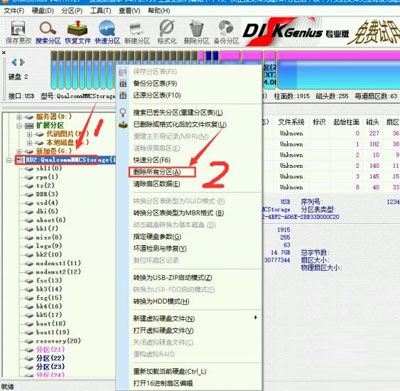Screen dimensions: 400x391
Task: Click the 删除分区 trash can toolbar icon
Action: (197, 28)
